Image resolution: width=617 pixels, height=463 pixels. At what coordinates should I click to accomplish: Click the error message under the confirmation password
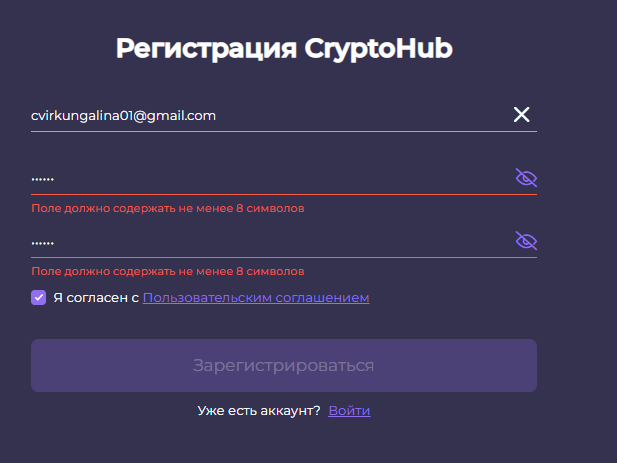coord(168,271)
